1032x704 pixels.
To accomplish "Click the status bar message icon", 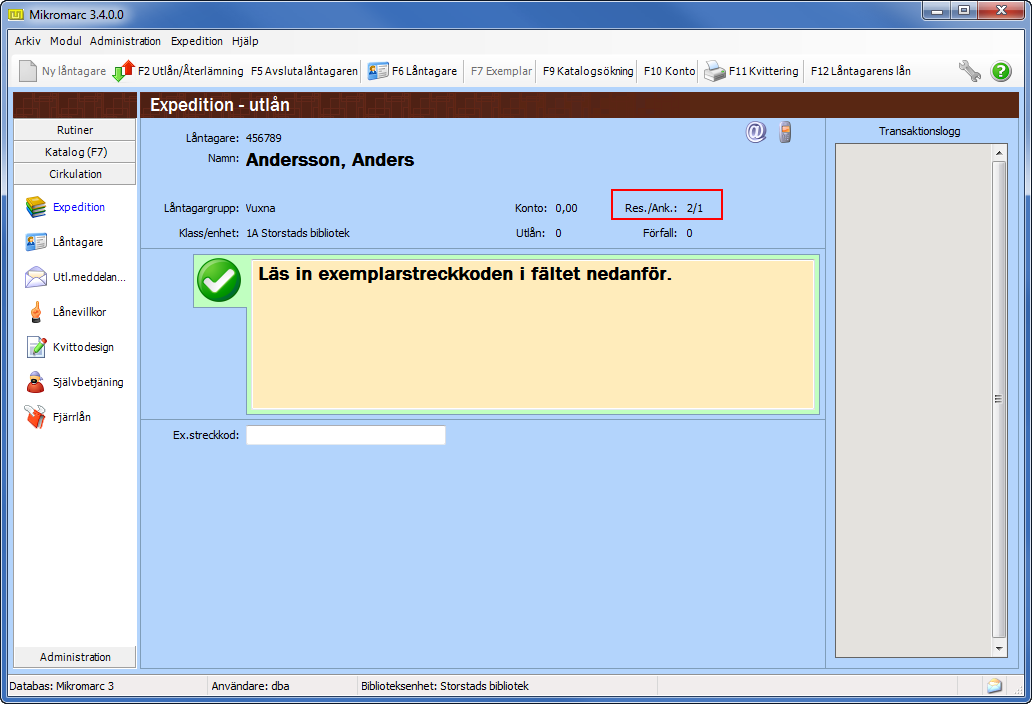I will pos(994,686).
